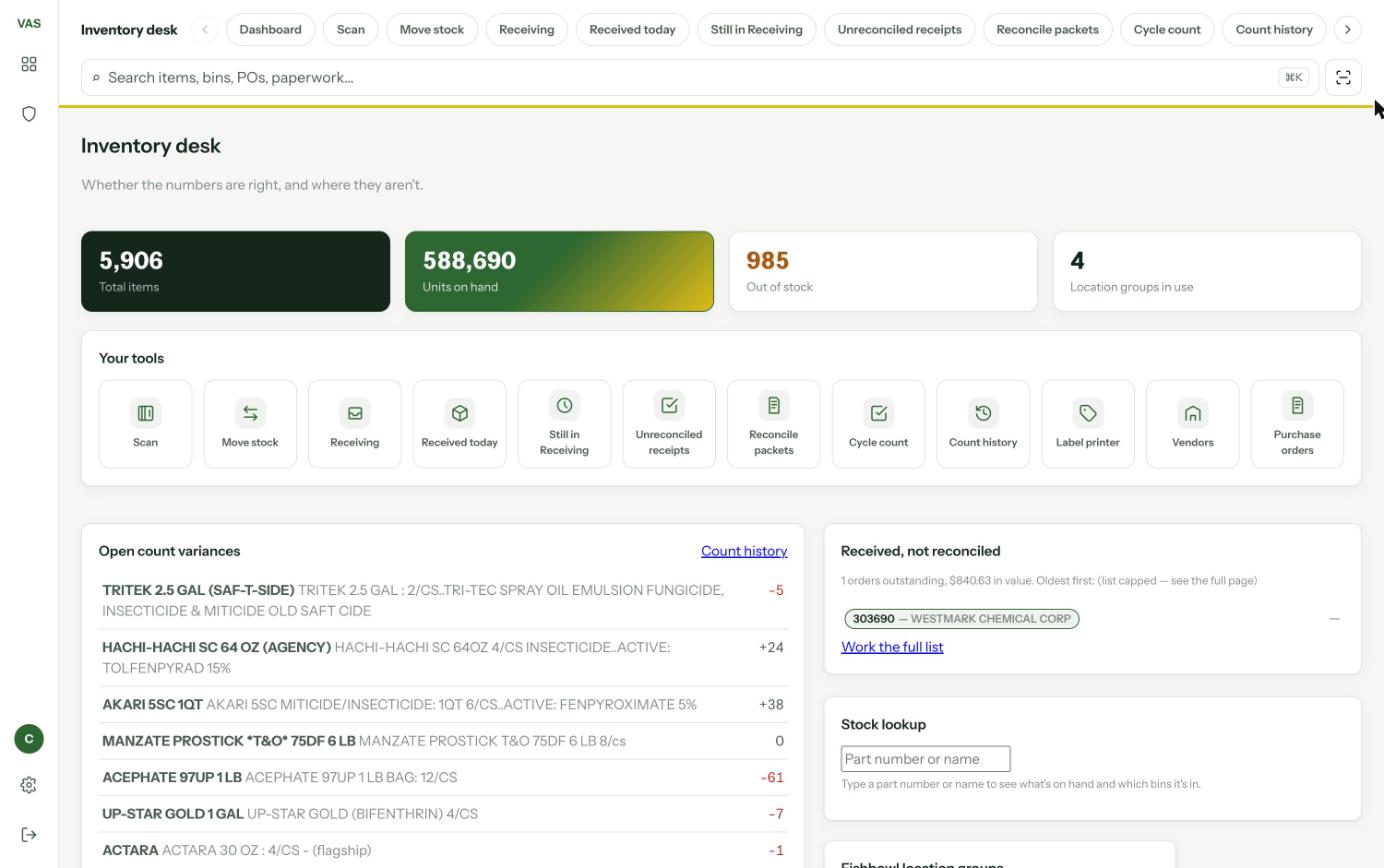Follow the Work the full list link

tap(892, 647)
